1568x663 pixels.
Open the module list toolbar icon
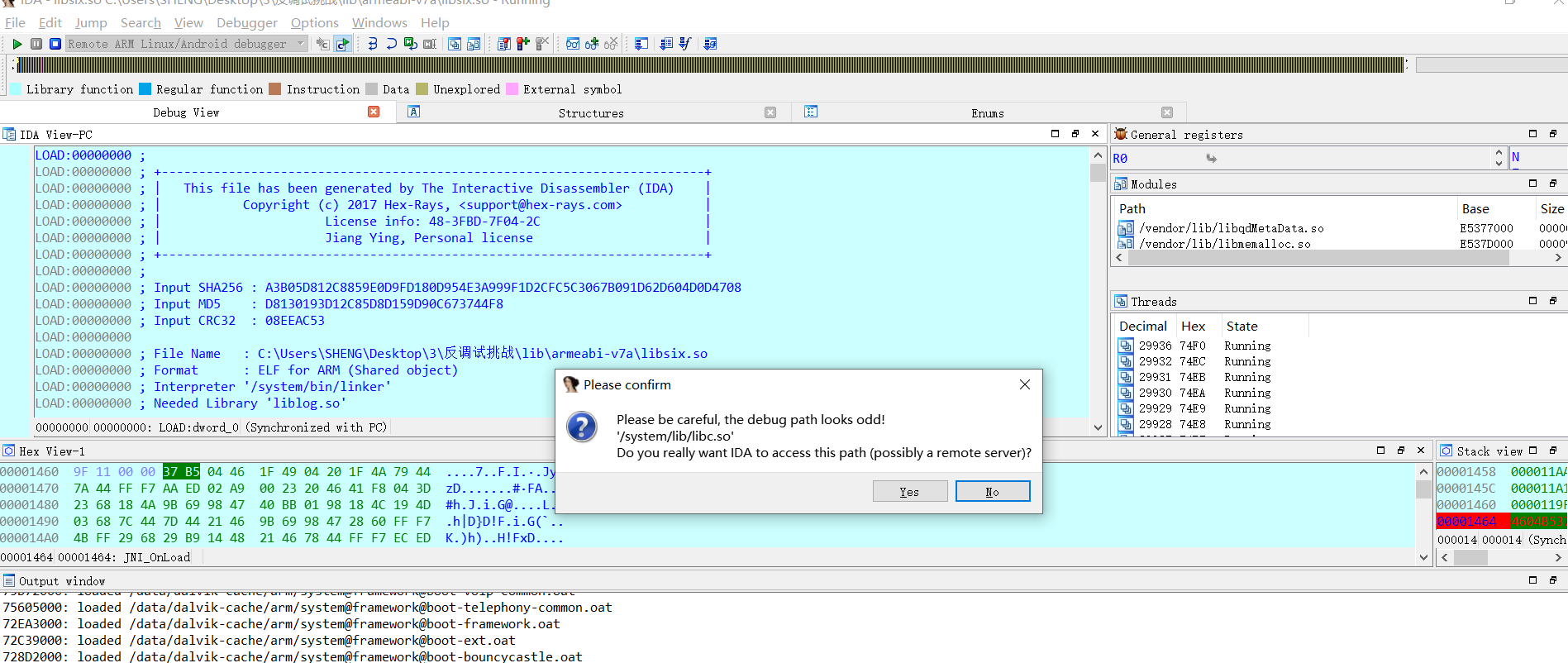pyautogui.click(x=474, y=44)
